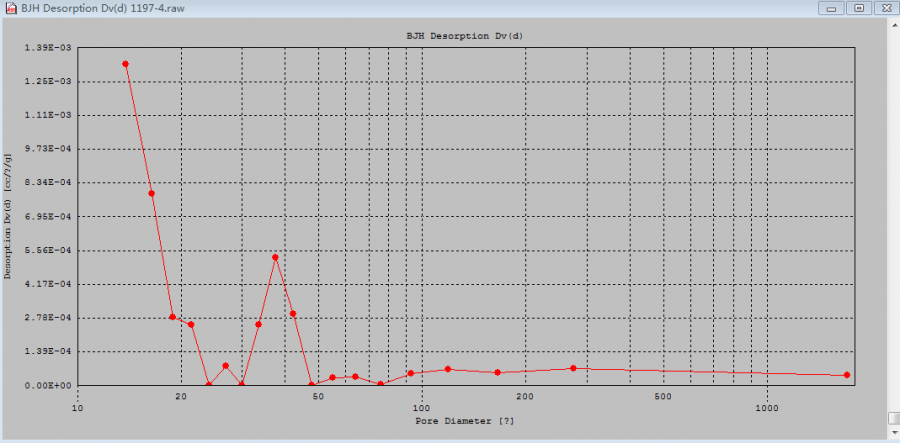Click the x-axis tick label 20
Screen dimensions: 900x443
click(181, 396)
